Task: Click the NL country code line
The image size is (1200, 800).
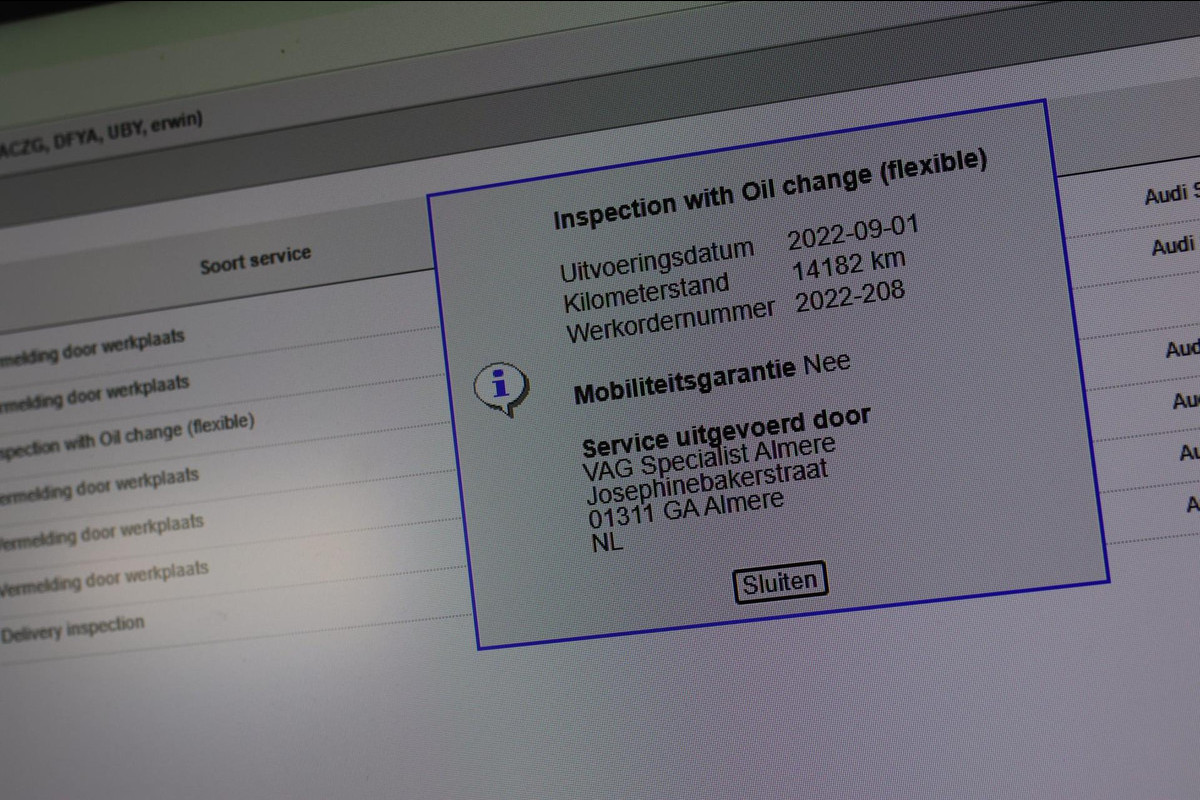Action: 607,543
